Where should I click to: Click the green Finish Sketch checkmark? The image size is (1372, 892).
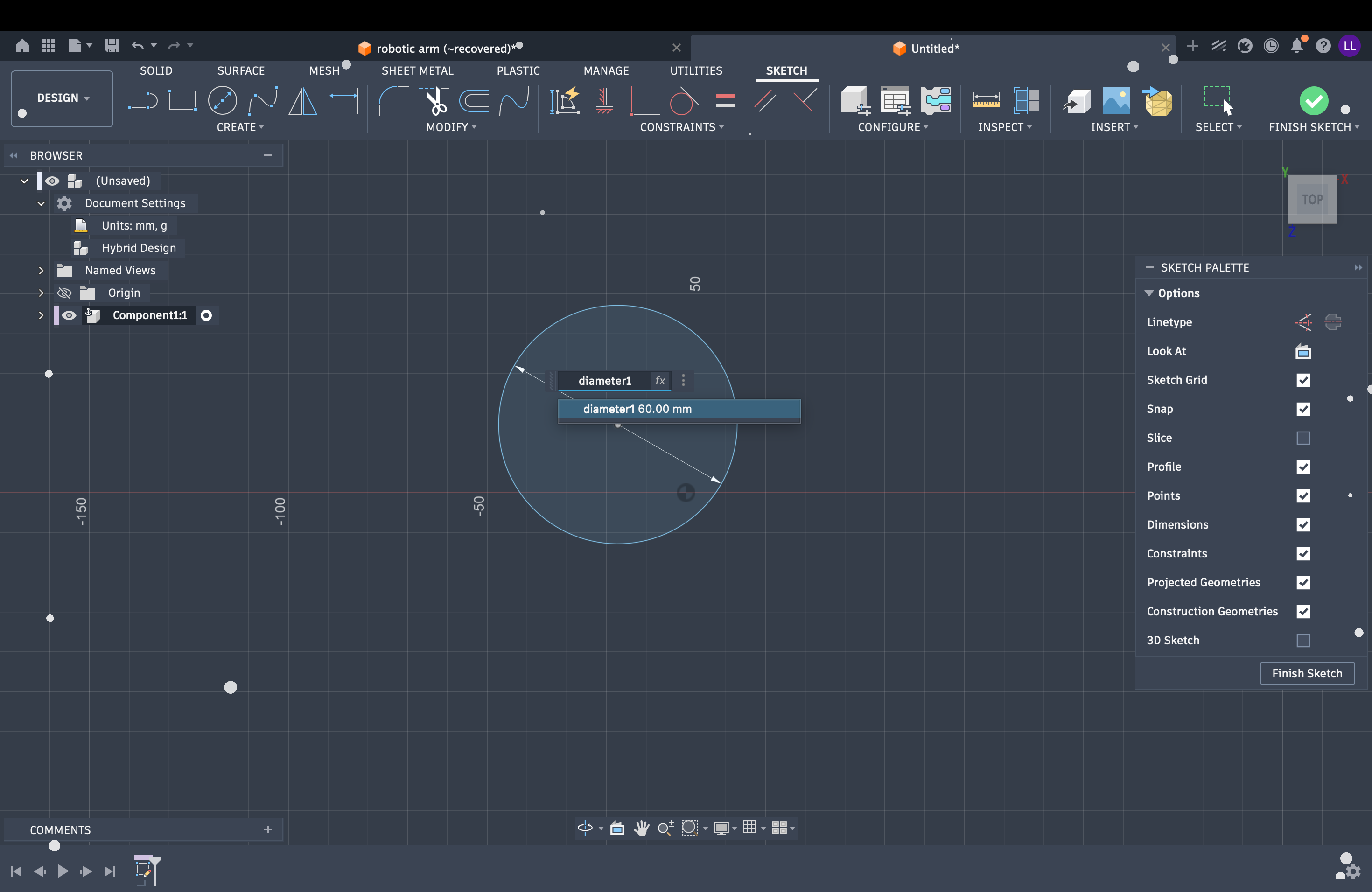pyautogui.click(x=1314, y=101)
